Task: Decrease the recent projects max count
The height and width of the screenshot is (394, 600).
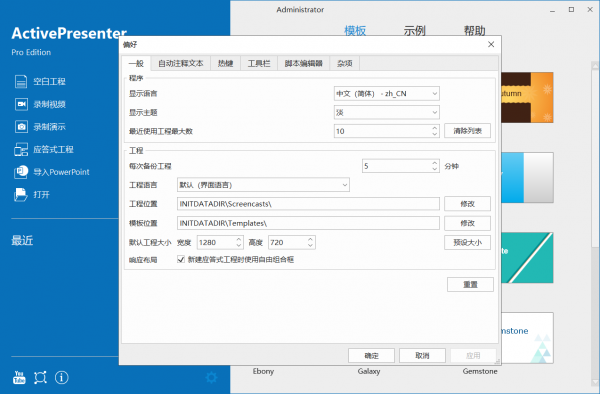Action: pos(435,134)
